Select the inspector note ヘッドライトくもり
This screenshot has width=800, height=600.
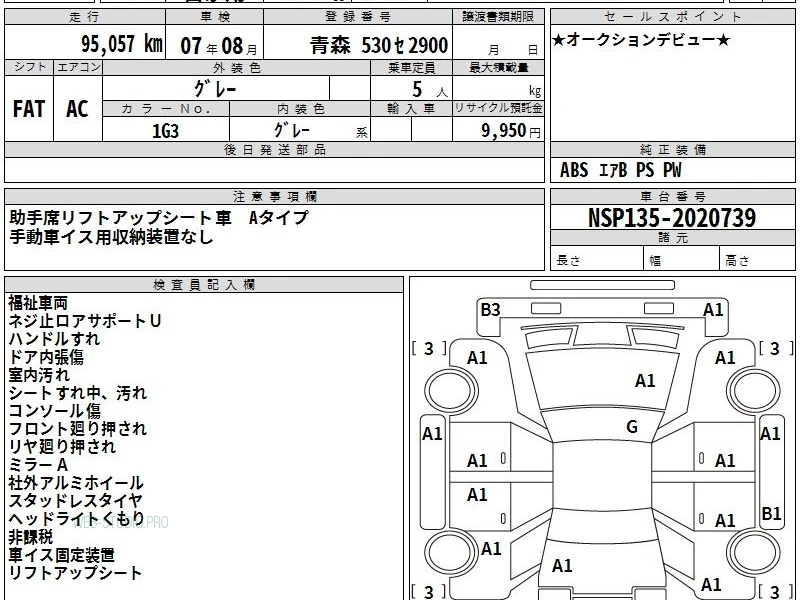pyautogui.click(x=77, y=519)
